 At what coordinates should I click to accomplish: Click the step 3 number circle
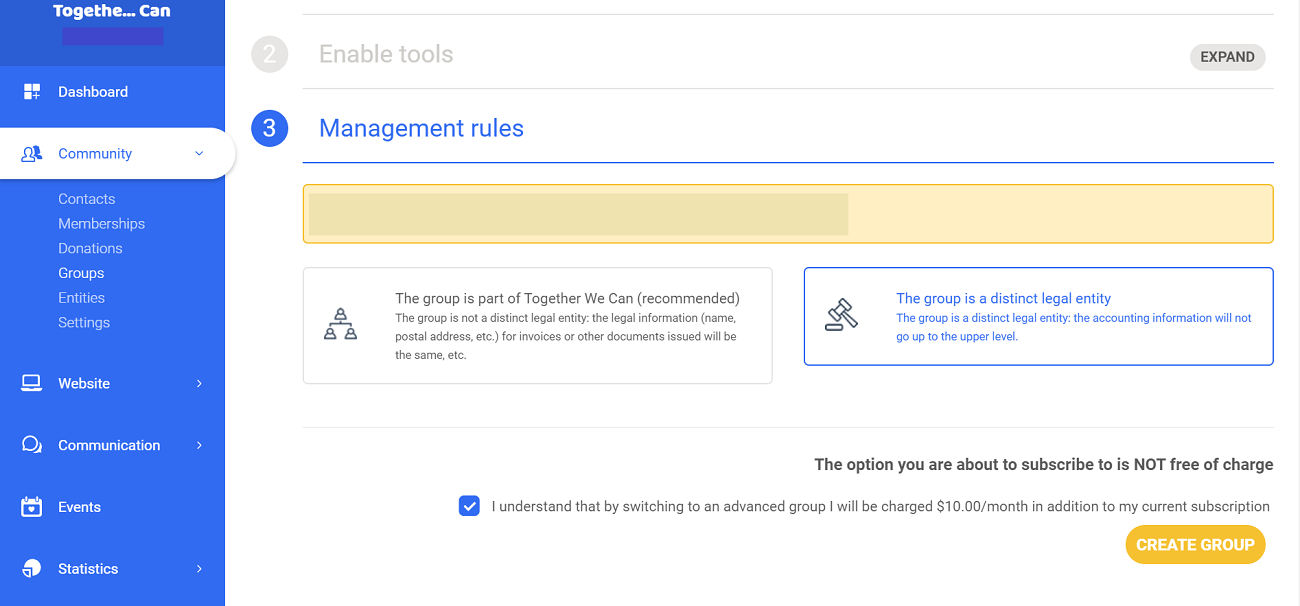270,128
